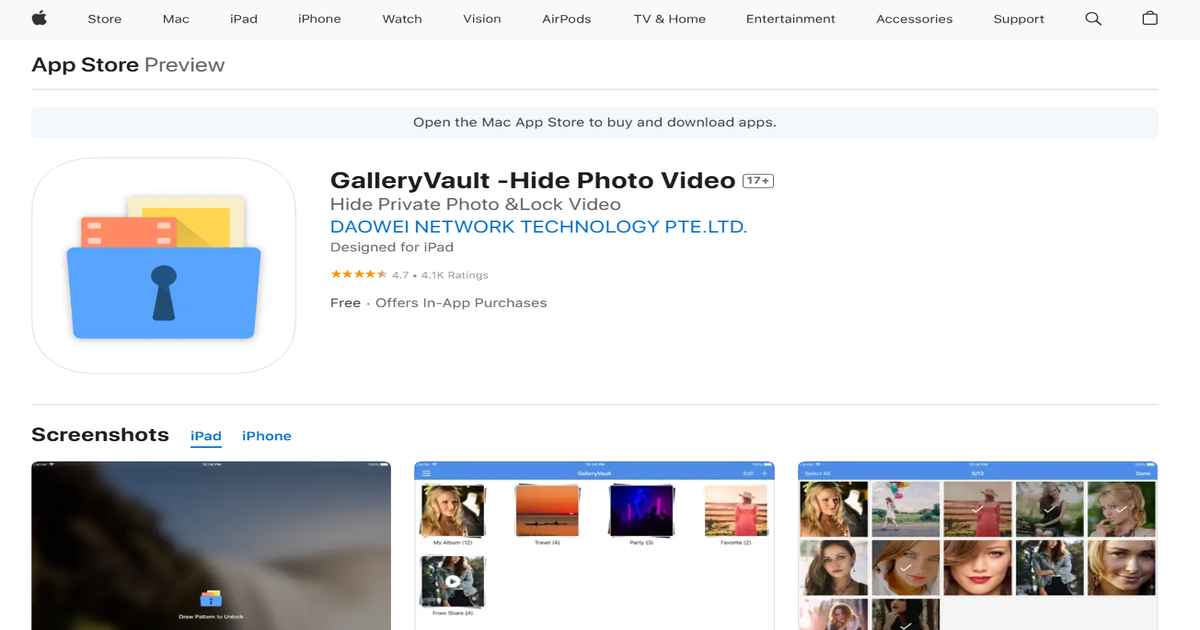Open the Store menu

[x=104, y=19]
